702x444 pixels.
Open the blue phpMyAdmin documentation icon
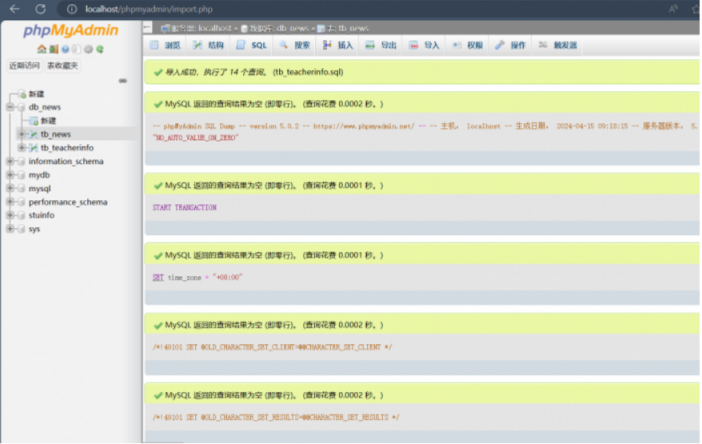coord(65,49)
